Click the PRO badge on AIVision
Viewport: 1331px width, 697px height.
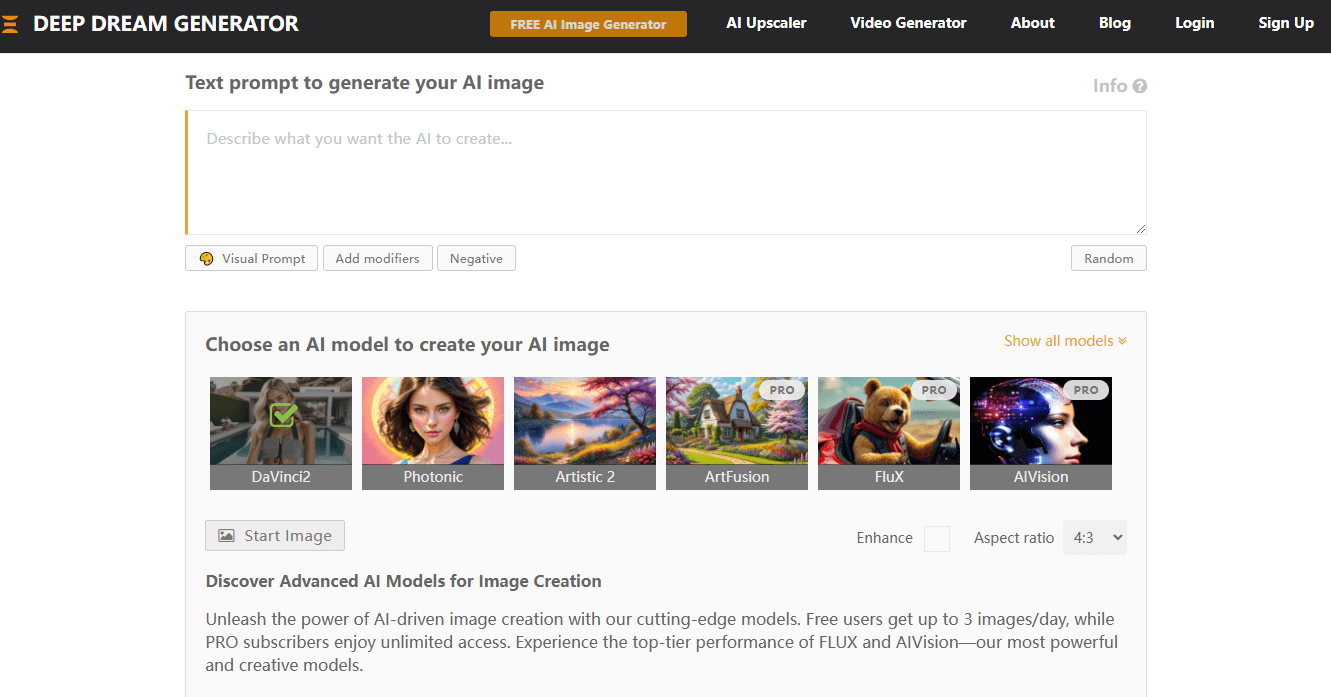pyautogui.click(x=1086, y=390)
